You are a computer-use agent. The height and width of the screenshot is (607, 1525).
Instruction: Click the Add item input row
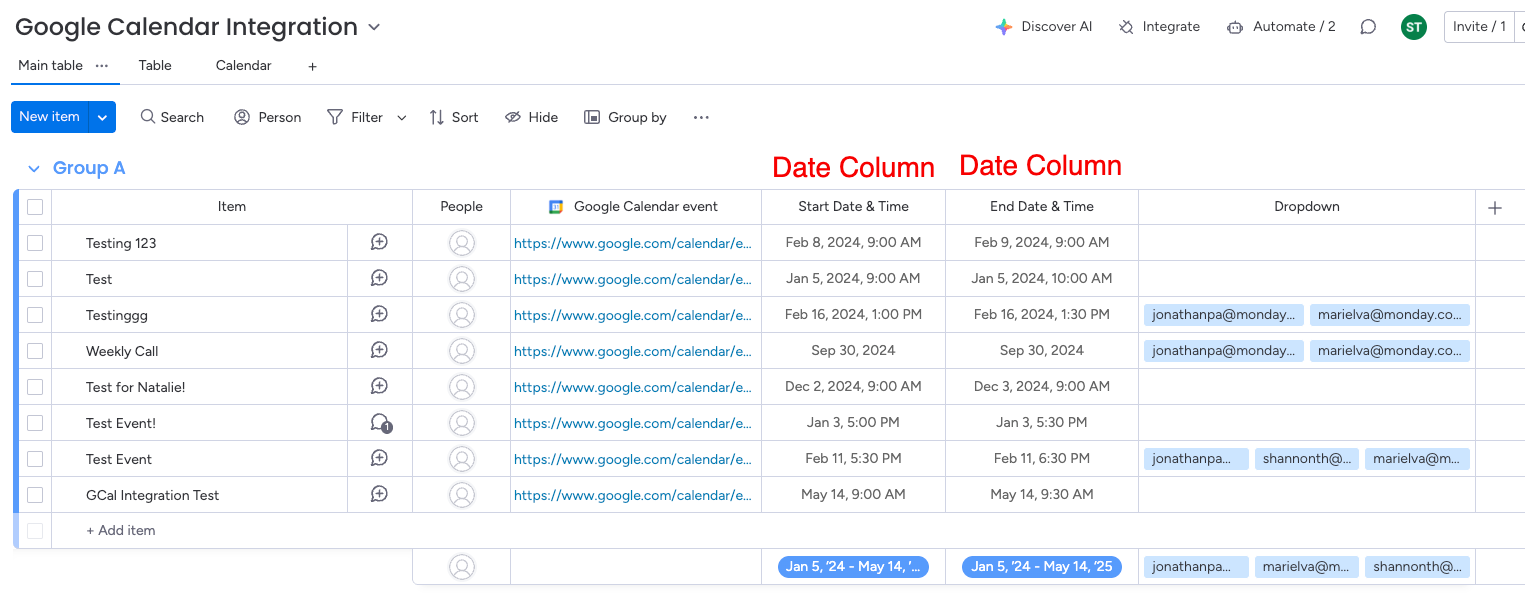point(121,531)
